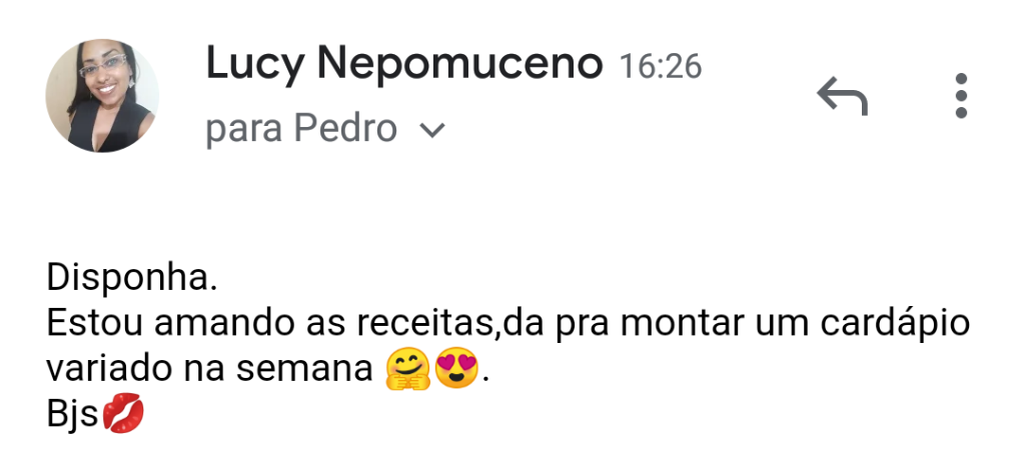Select sender name Lucy Nepomuceno
Image resolution: width=1024 pixels, height=468 pixels.
[x=404, y=65]
